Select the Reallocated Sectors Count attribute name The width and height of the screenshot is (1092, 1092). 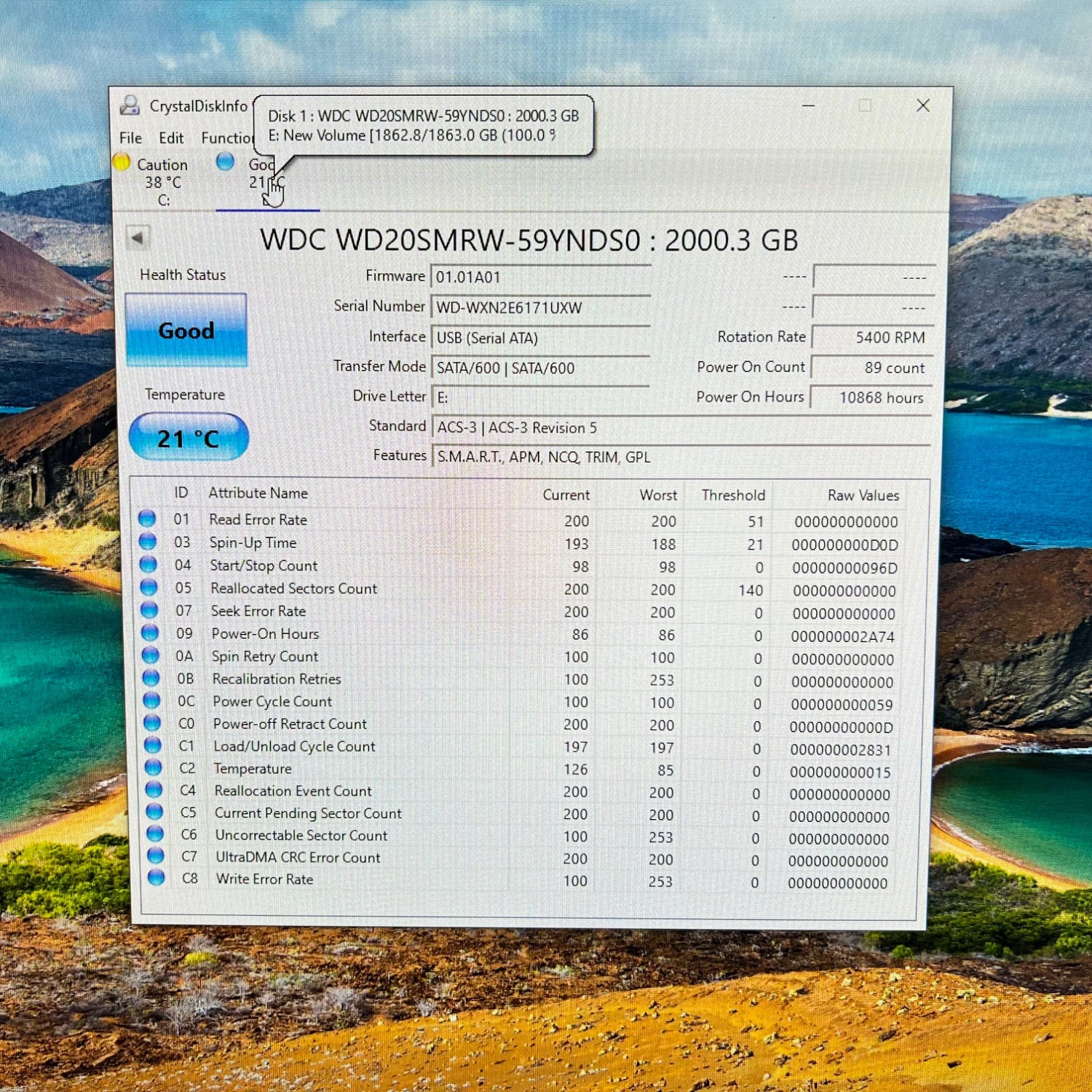coord(294,588)
